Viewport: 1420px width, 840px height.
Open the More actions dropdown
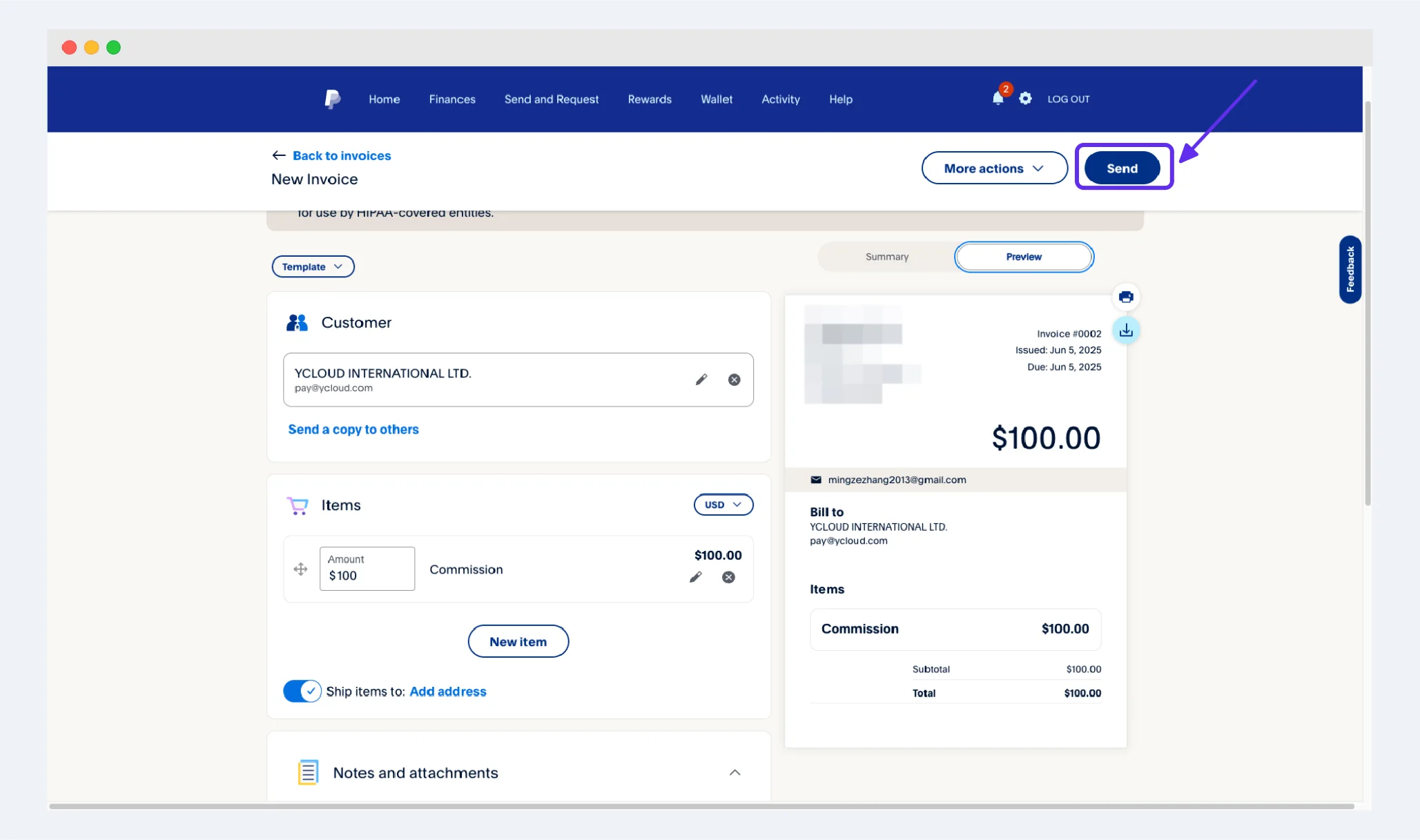[995, 168]
